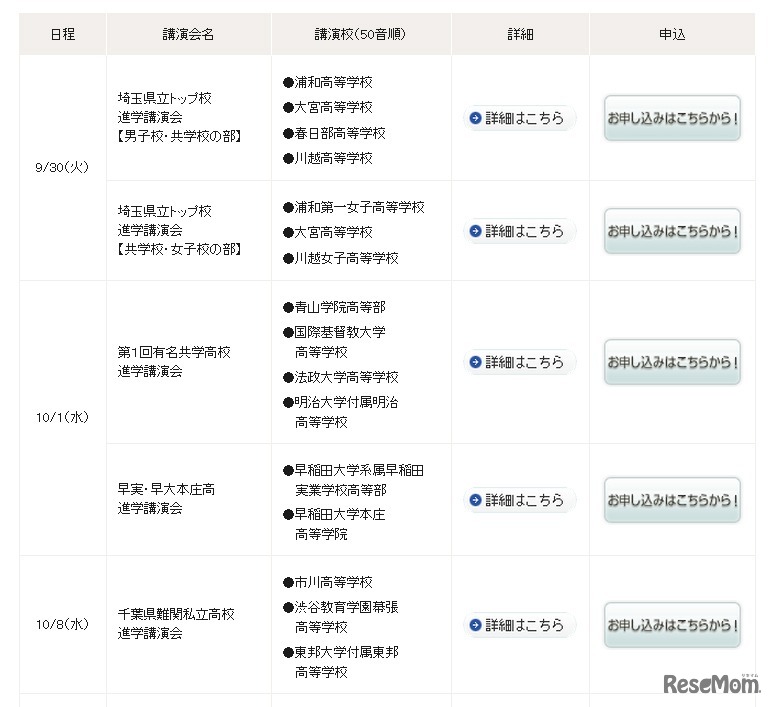Screen dimensions: 774x707
Task: Click the 詳細 column header
Action: [520, 34]
